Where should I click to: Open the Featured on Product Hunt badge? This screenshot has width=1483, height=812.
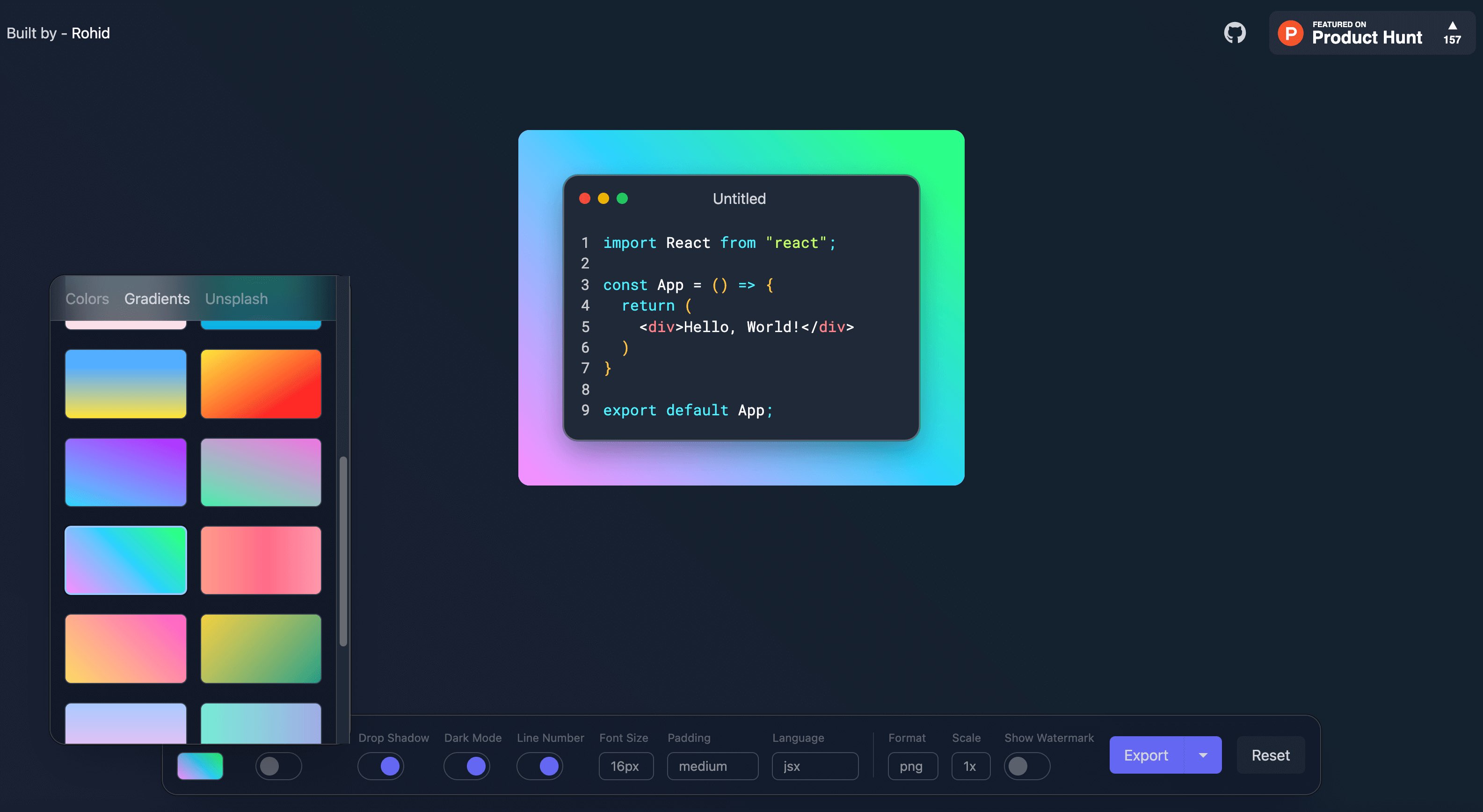(1372, 33)
